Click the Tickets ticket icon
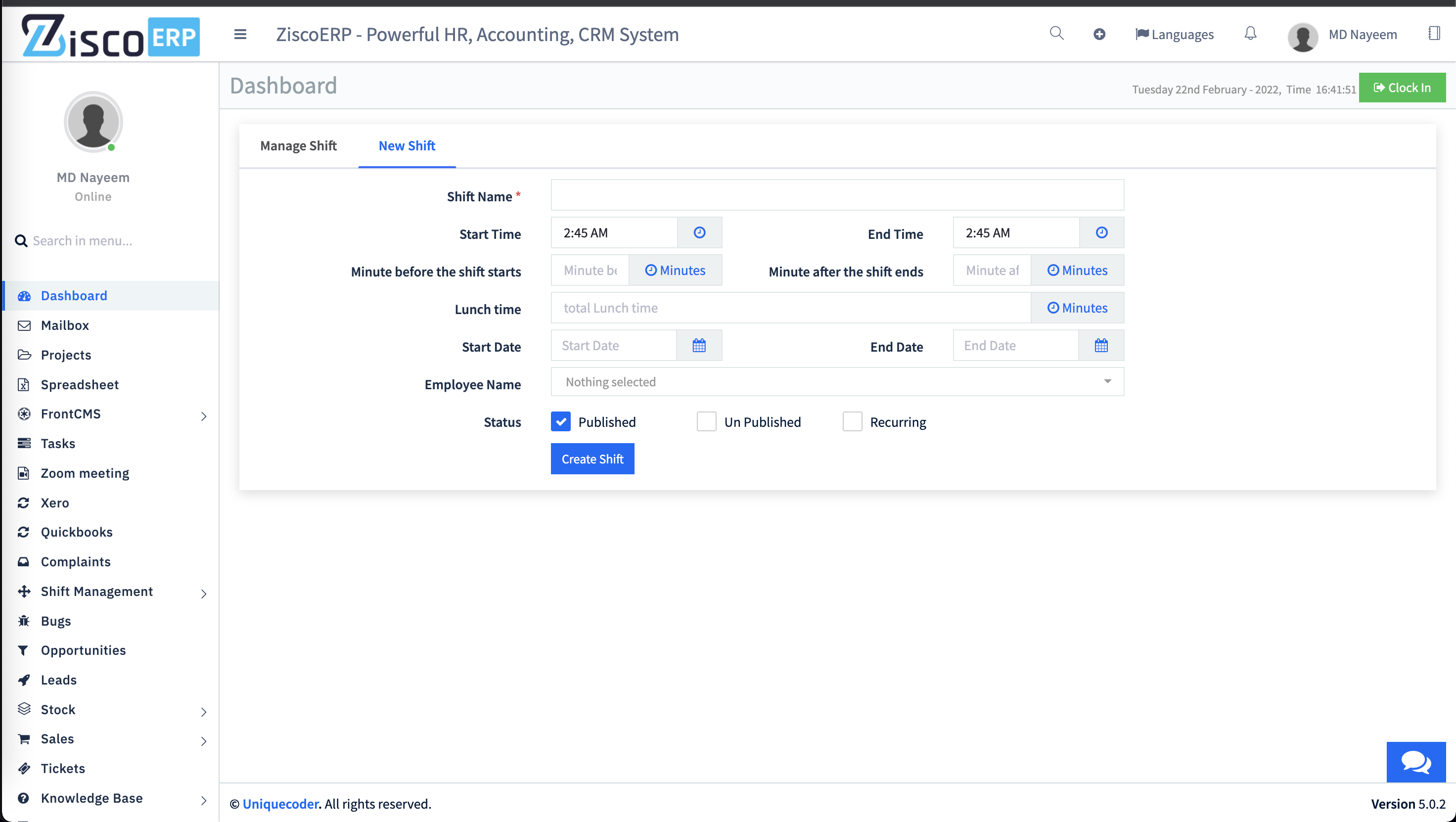The height and width of the screenshot is (822, 1456). [23, 768]
